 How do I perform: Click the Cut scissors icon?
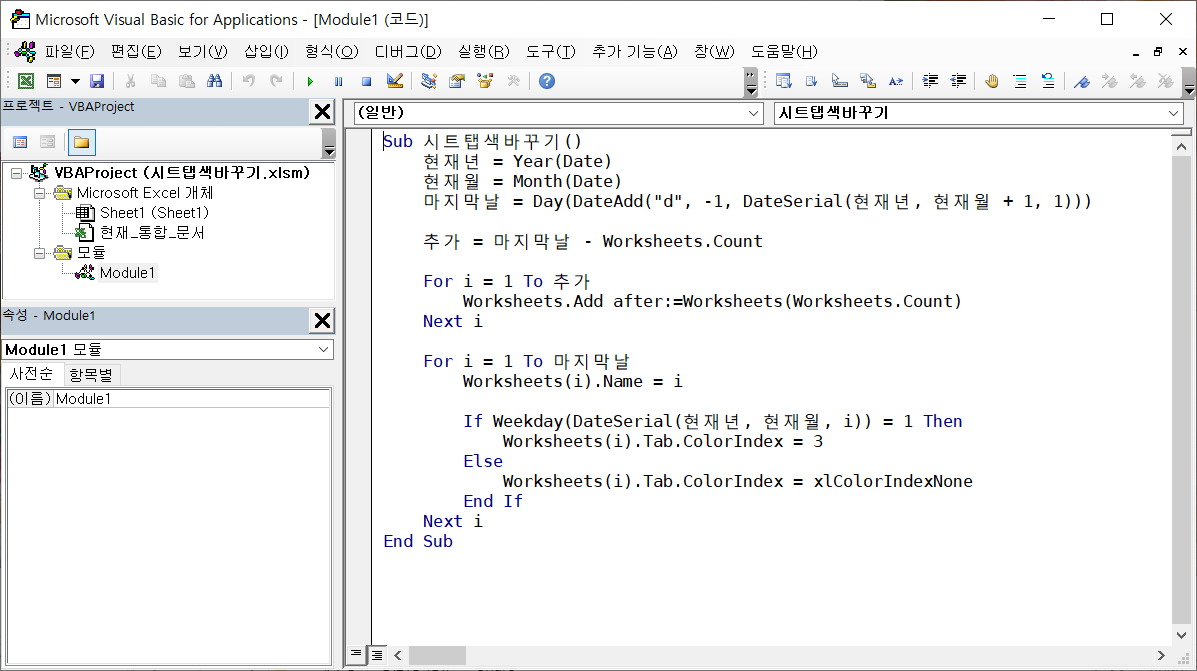pyautogui.click(x=131, y=81)
